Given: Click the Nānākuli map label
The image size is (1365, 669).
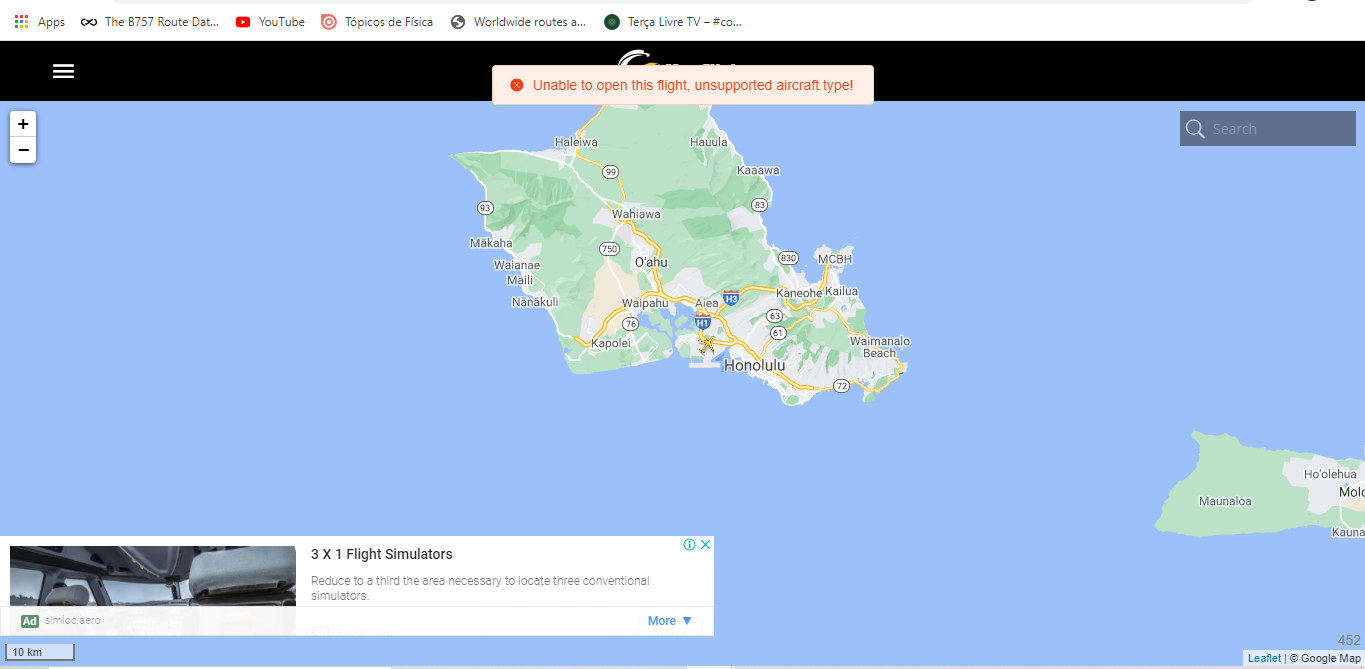Looking at the screenshot, I should [535, 302].
